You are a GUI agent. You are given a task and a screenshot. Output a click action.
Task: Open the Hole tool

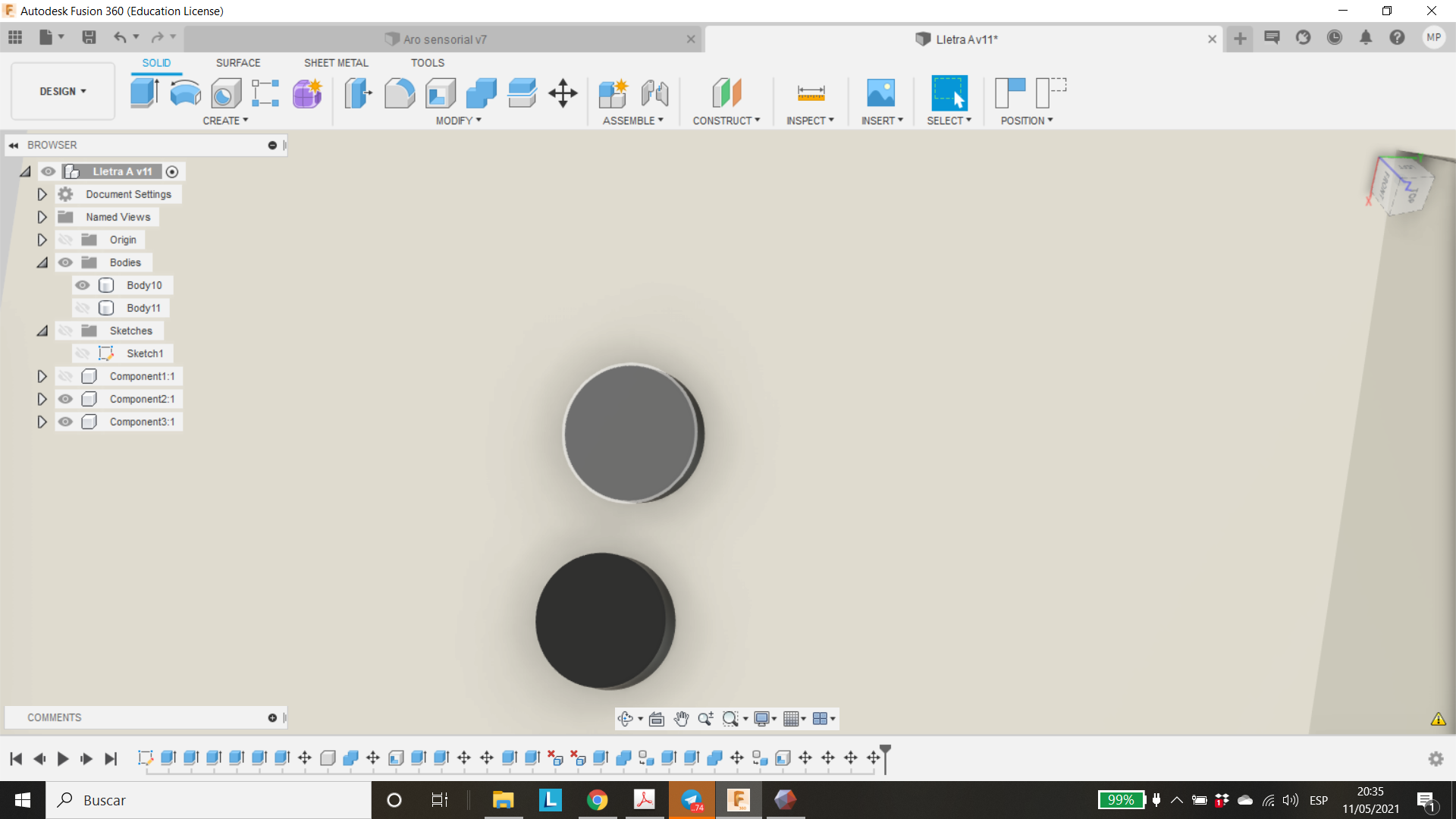[225, 93]
